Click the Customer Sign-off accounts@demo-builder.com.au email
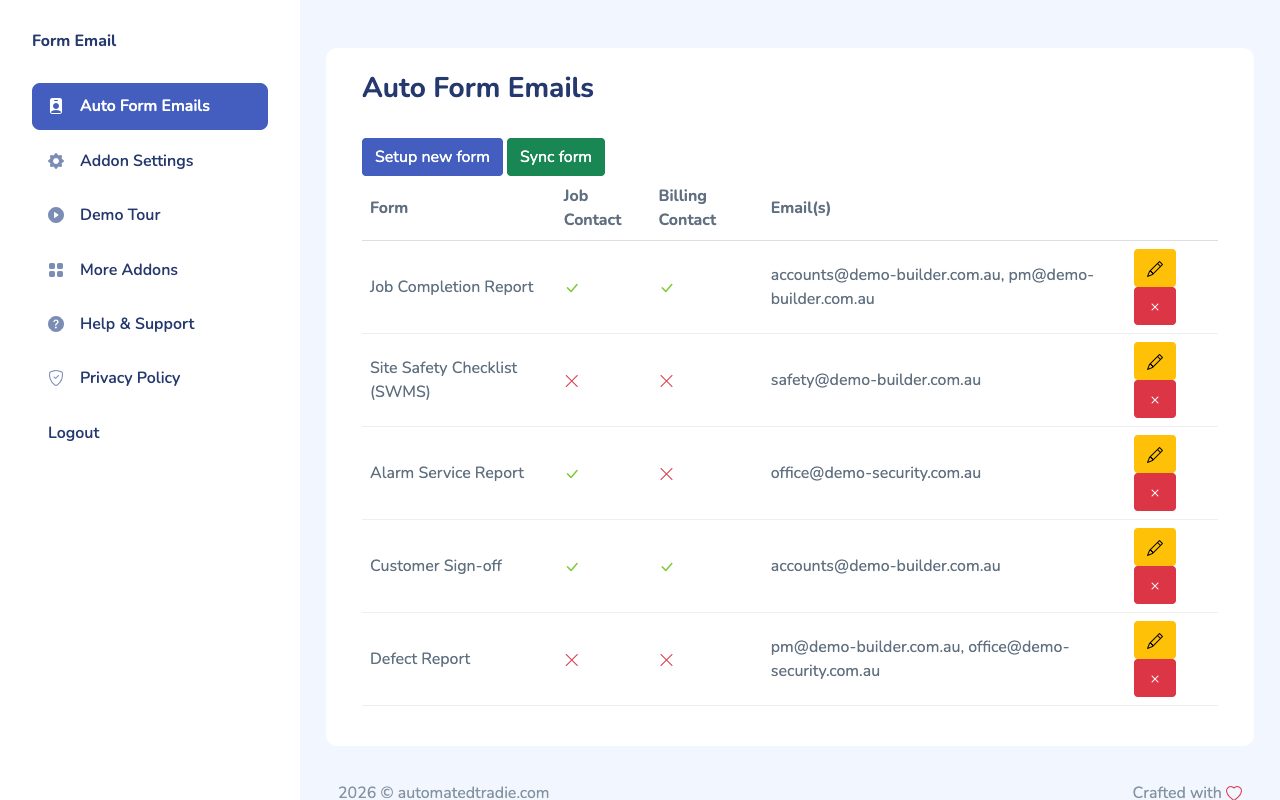 coord(886,566)
